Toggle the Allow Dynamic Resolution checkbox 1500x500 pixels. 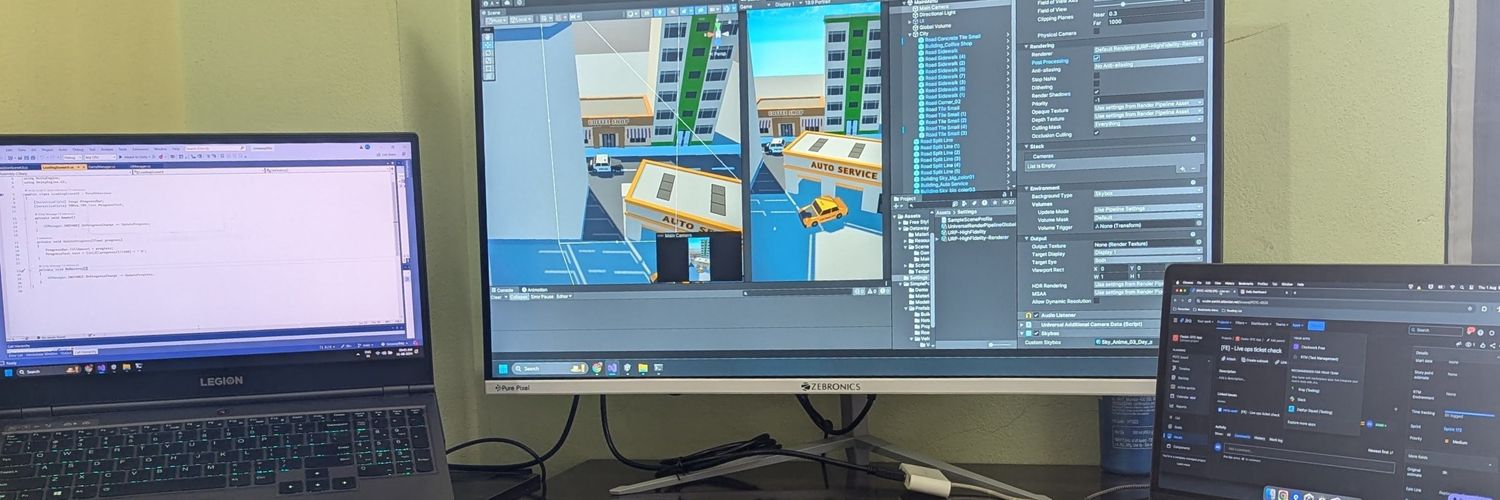pyautogui.click(x=1097, y=300)
